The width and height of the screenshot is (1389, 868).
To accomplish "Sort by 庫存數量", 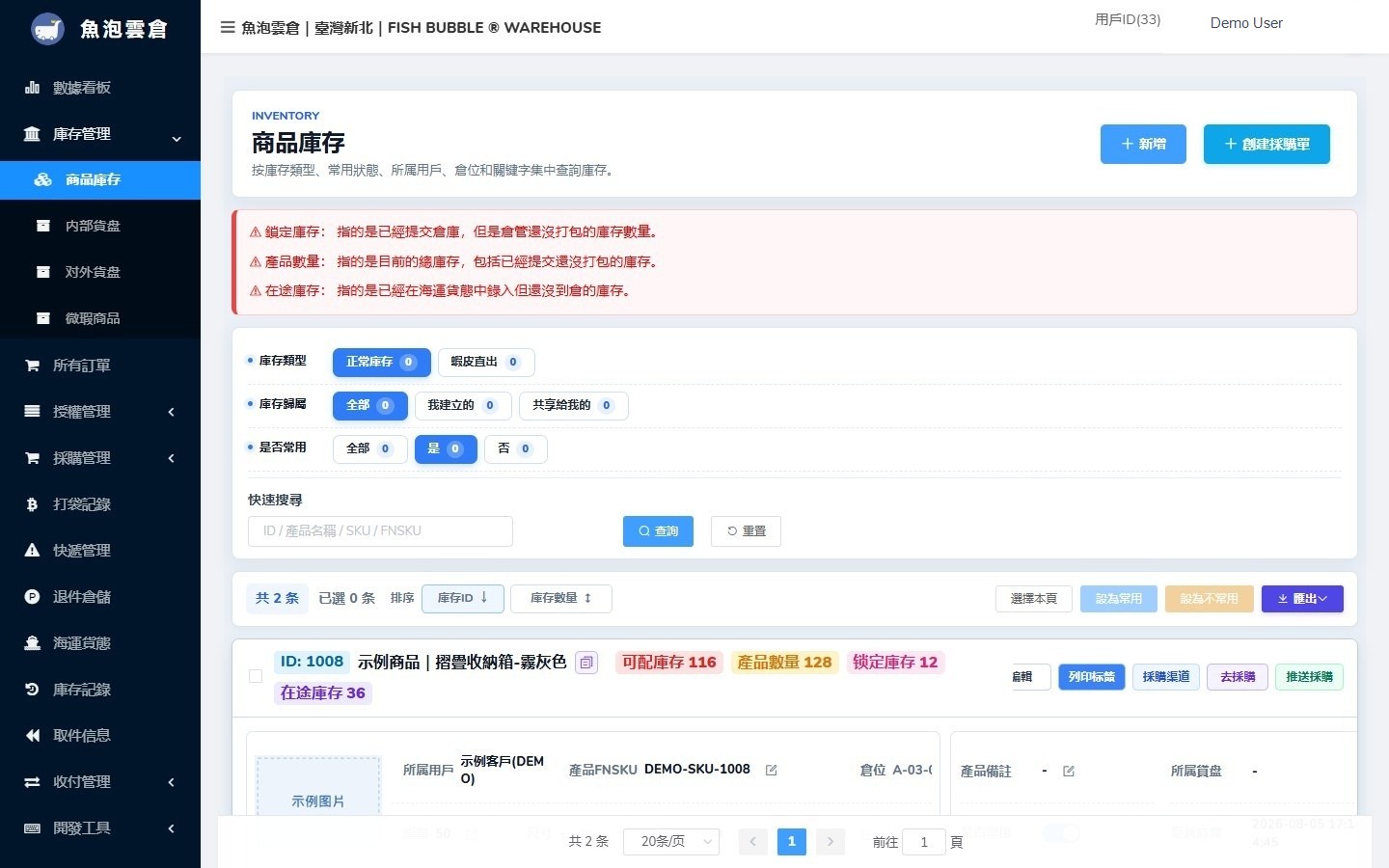I will (x=561, y=599).
